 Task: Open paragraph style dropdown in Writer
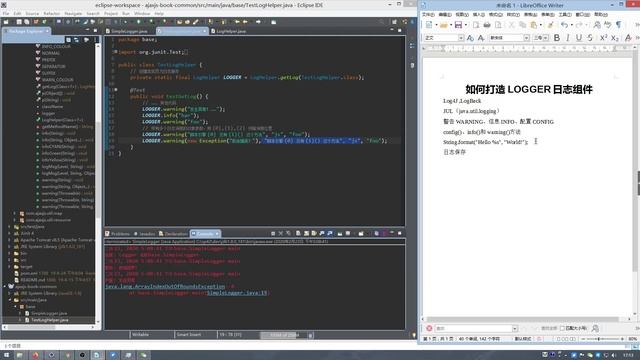coord(461,38)
